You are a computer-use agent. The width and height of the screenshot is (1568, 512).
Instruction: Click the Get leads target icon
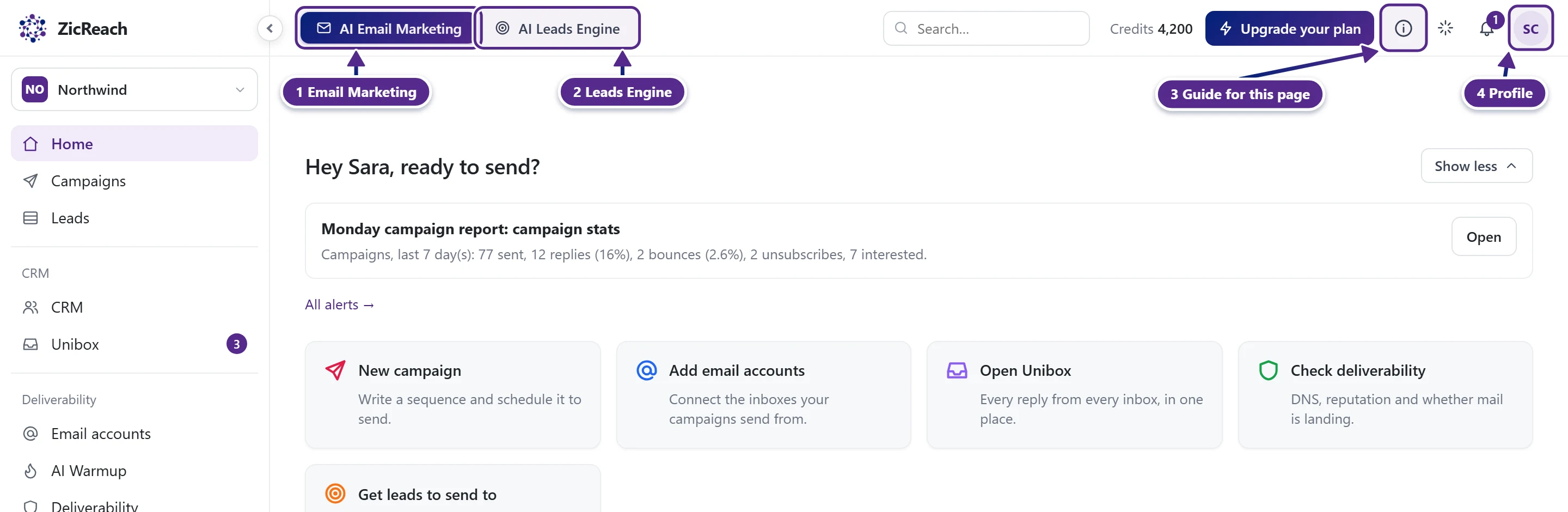335,493
